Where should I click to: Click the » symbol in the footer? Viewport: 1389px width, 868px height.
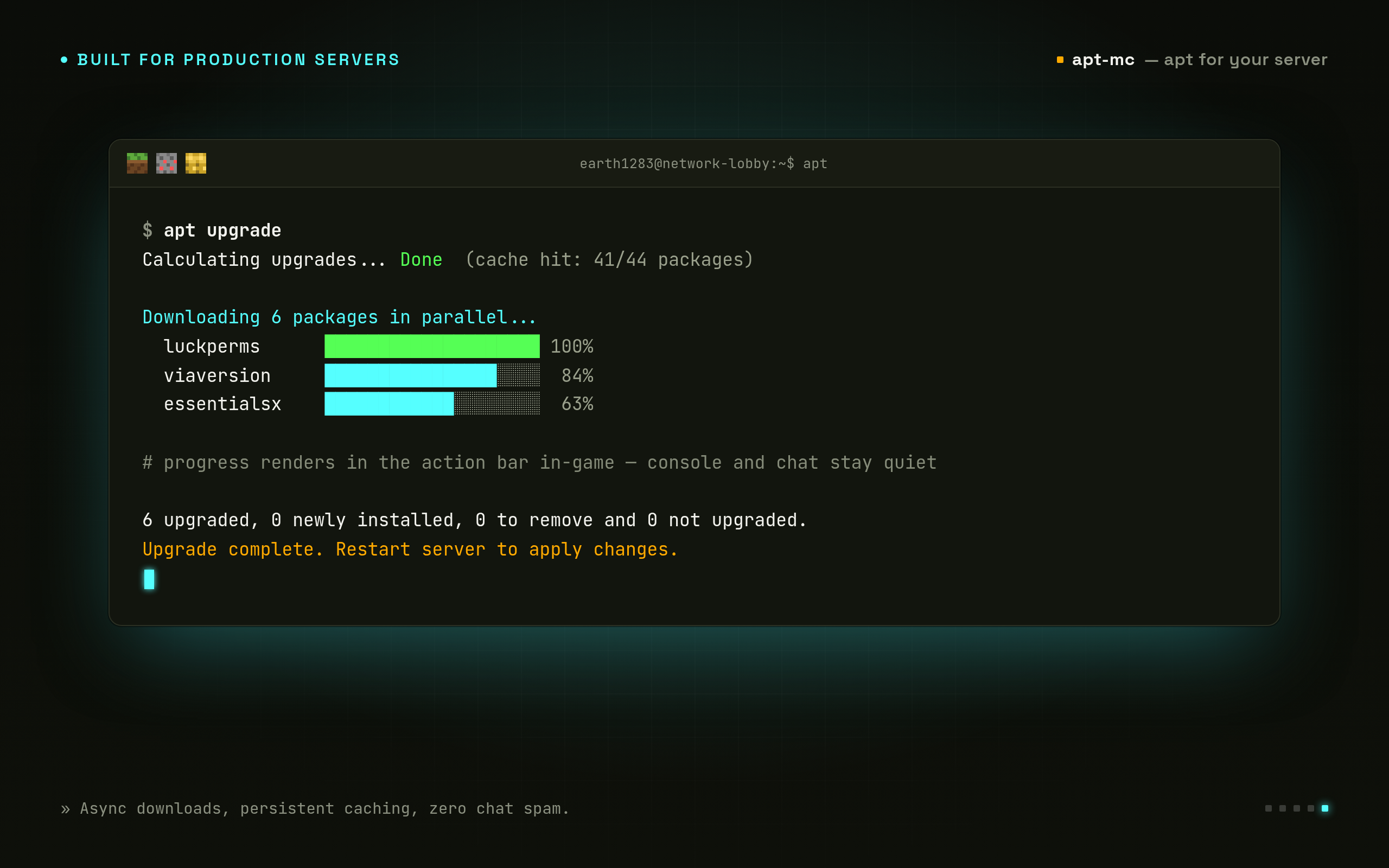click(66, 809)
